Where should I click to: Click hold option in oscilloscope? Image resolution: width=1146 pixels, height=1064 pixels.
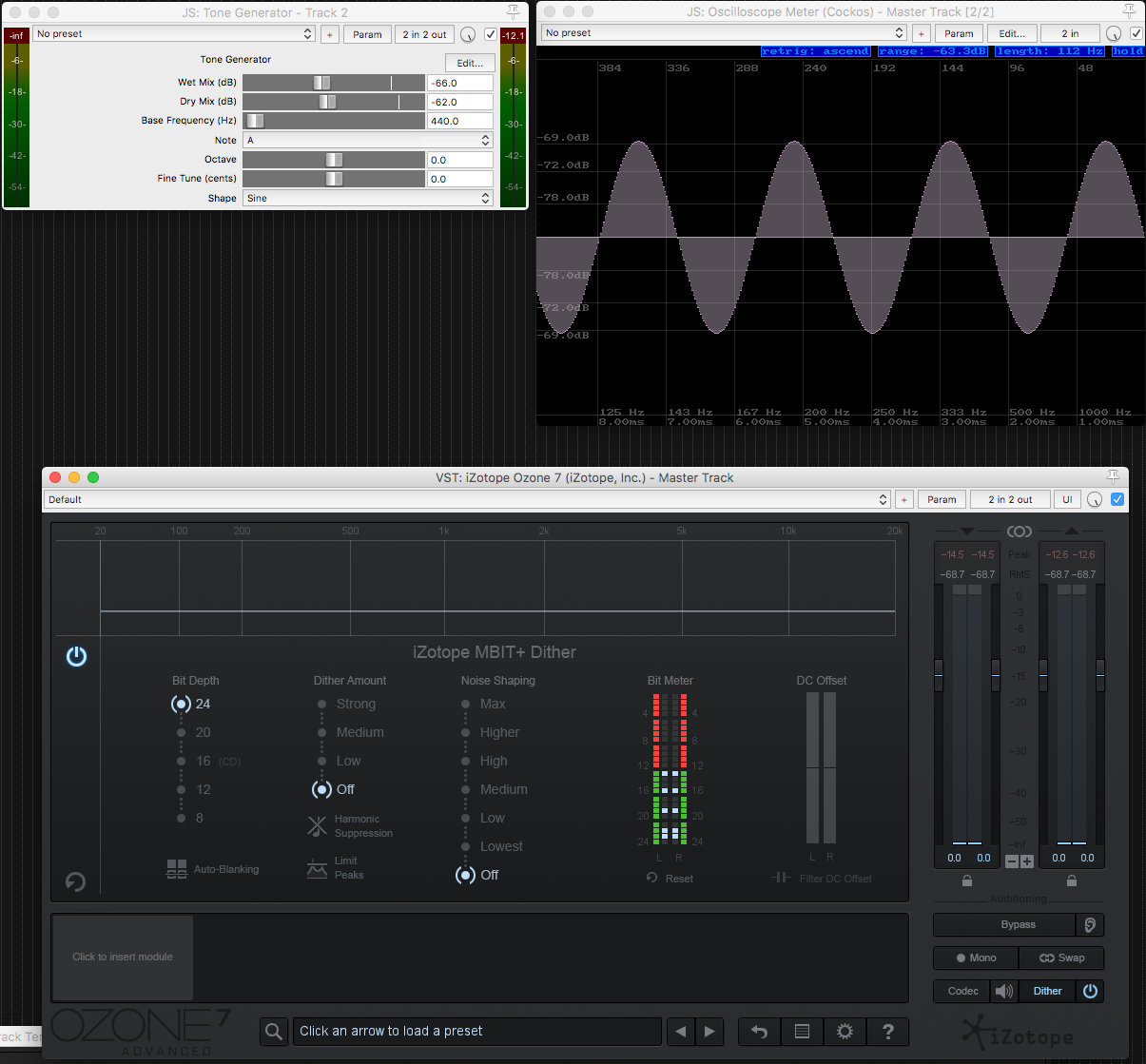1128,51
